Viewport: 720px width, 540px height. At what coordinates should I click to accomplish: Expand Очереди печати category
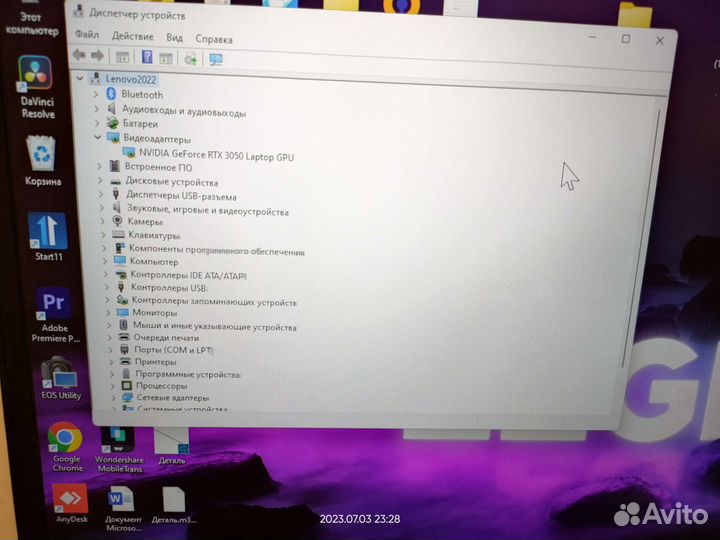point(110,337)
